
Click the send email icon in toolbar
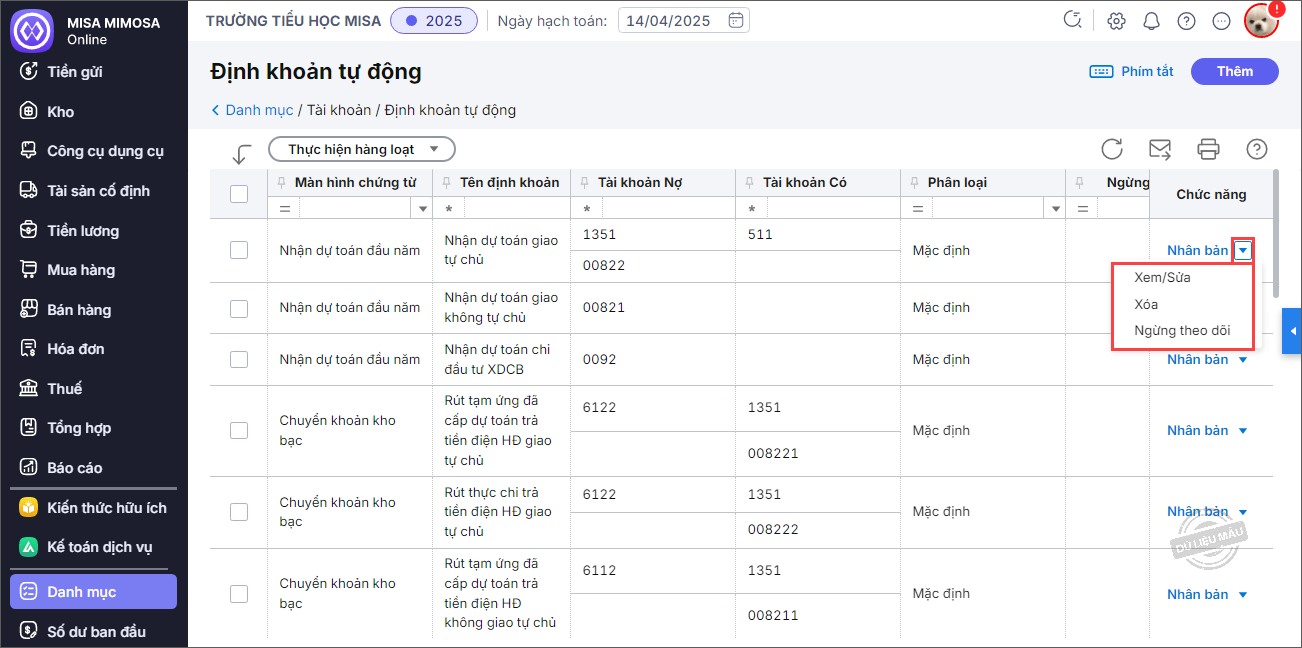(1160, 149)
